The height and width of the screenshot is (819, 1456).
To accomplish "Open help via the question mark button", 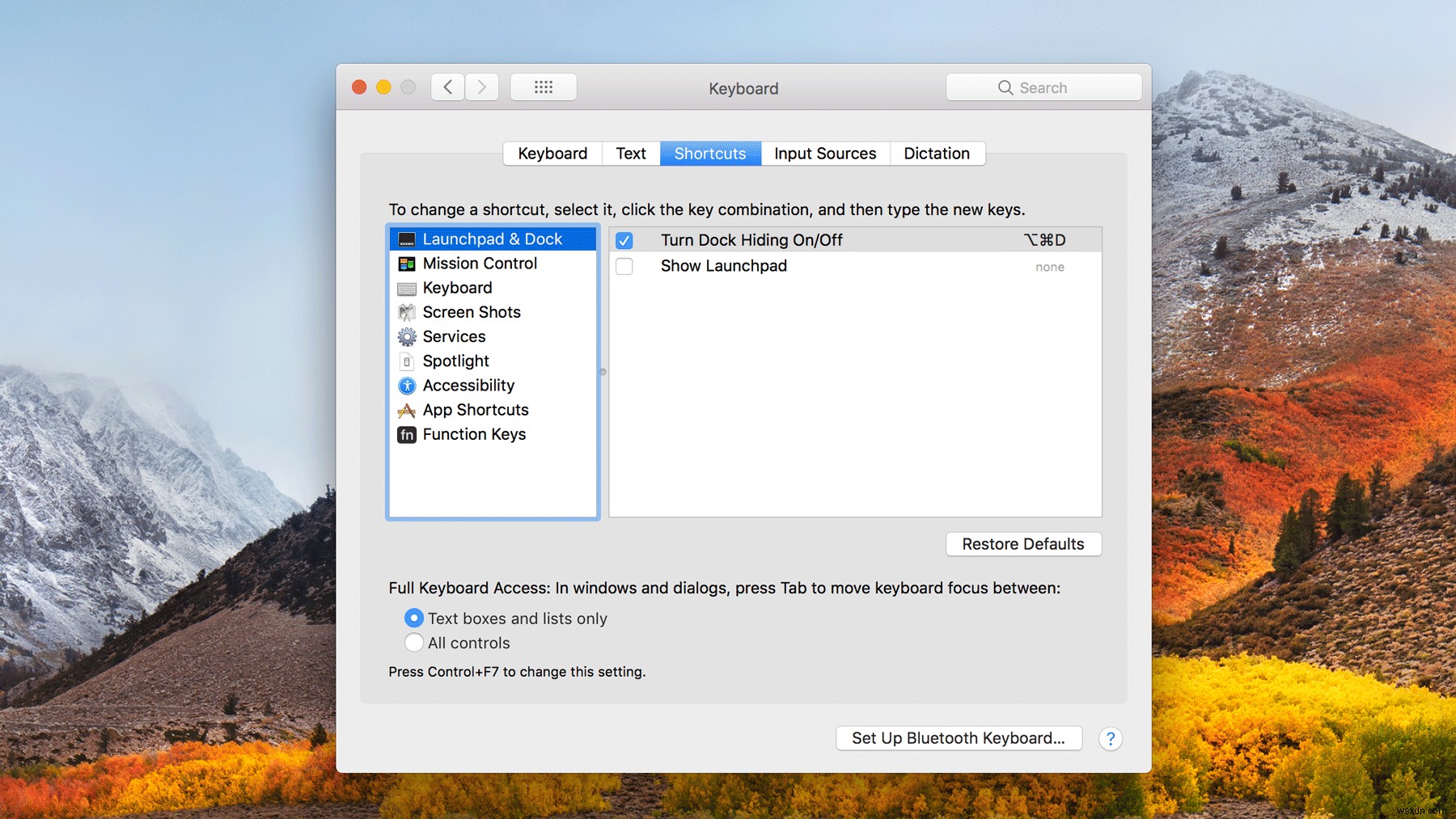I will pos(1110,738).
